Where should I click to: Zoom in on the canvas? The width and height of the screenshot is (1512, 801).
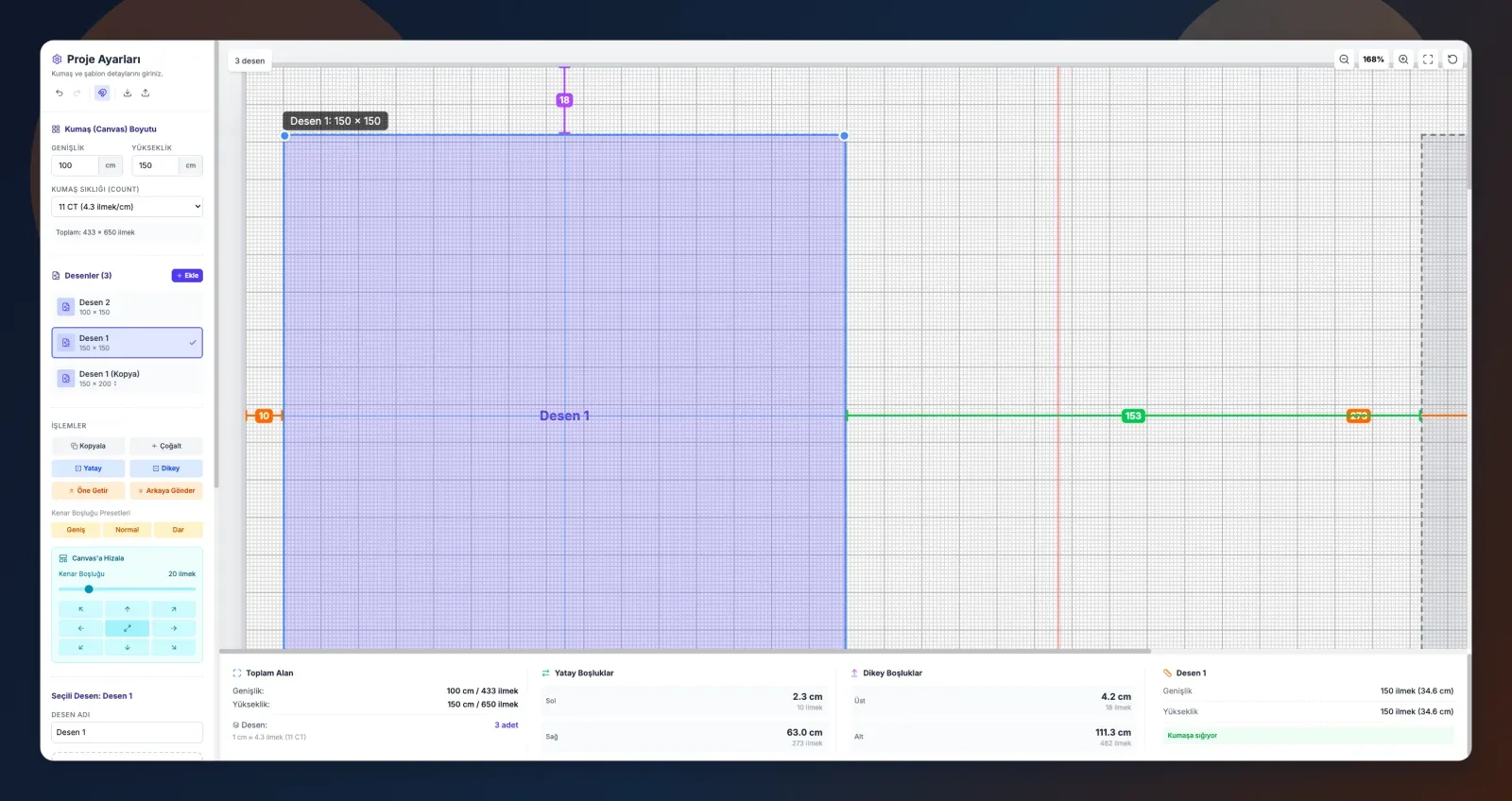[x=1403, y=60]
